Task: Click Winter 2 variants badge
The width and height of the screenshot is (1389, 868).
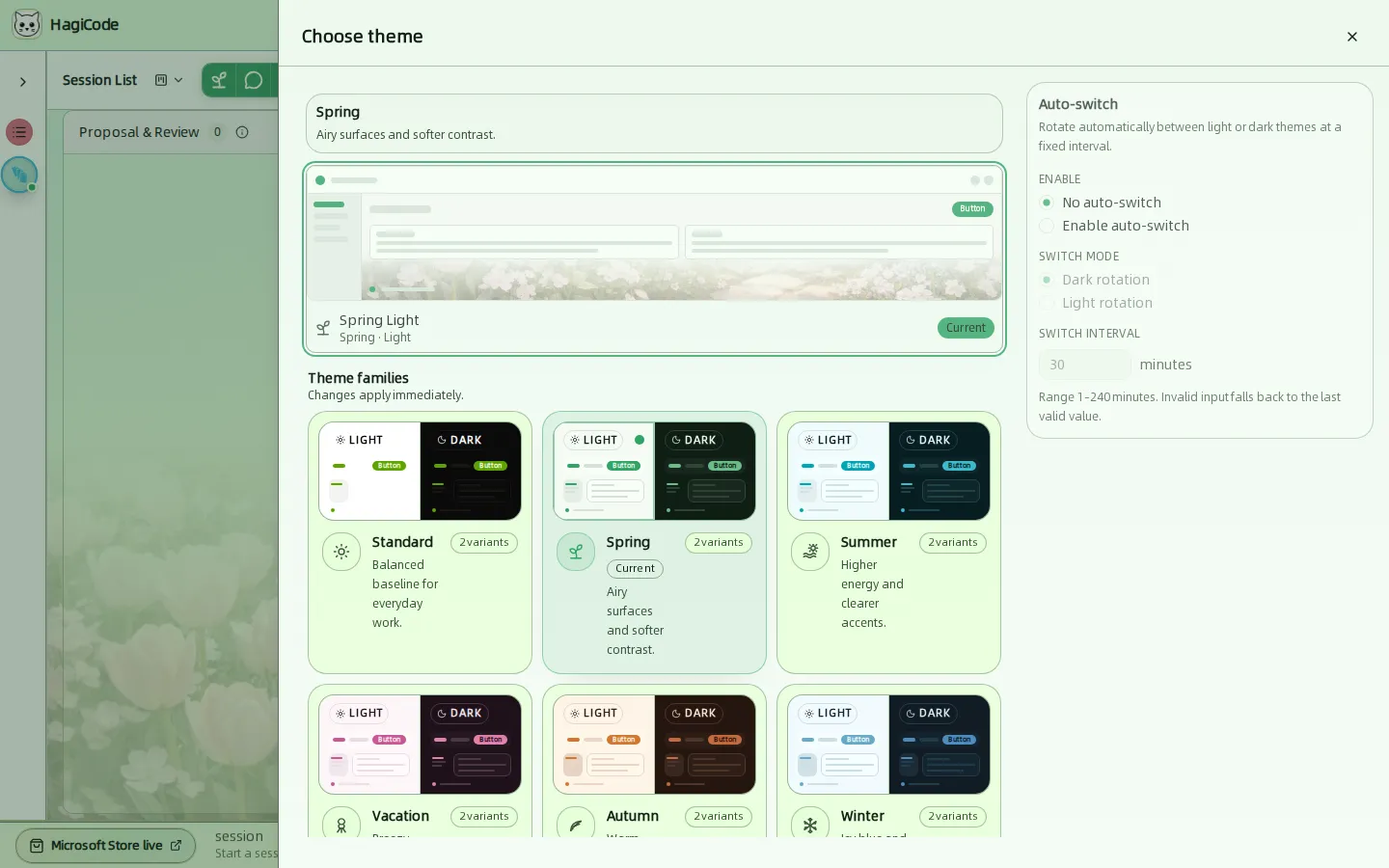Action: tap(953, 817)
